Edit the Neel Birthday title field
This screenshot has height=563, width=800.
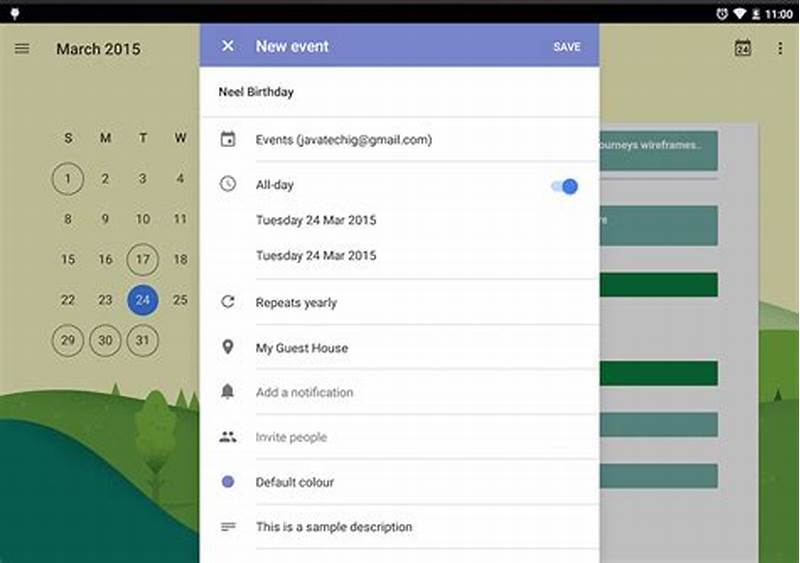[399, 92]
